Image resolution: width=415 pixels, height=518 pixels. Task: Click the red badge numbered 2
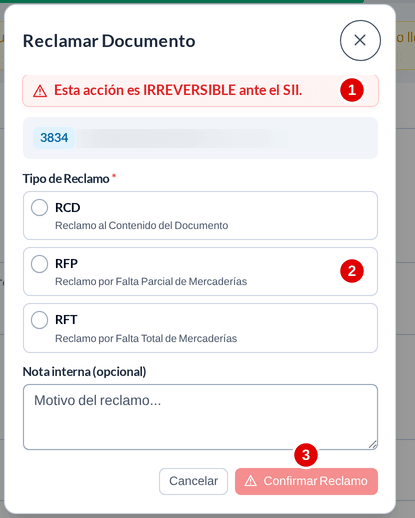352,271
